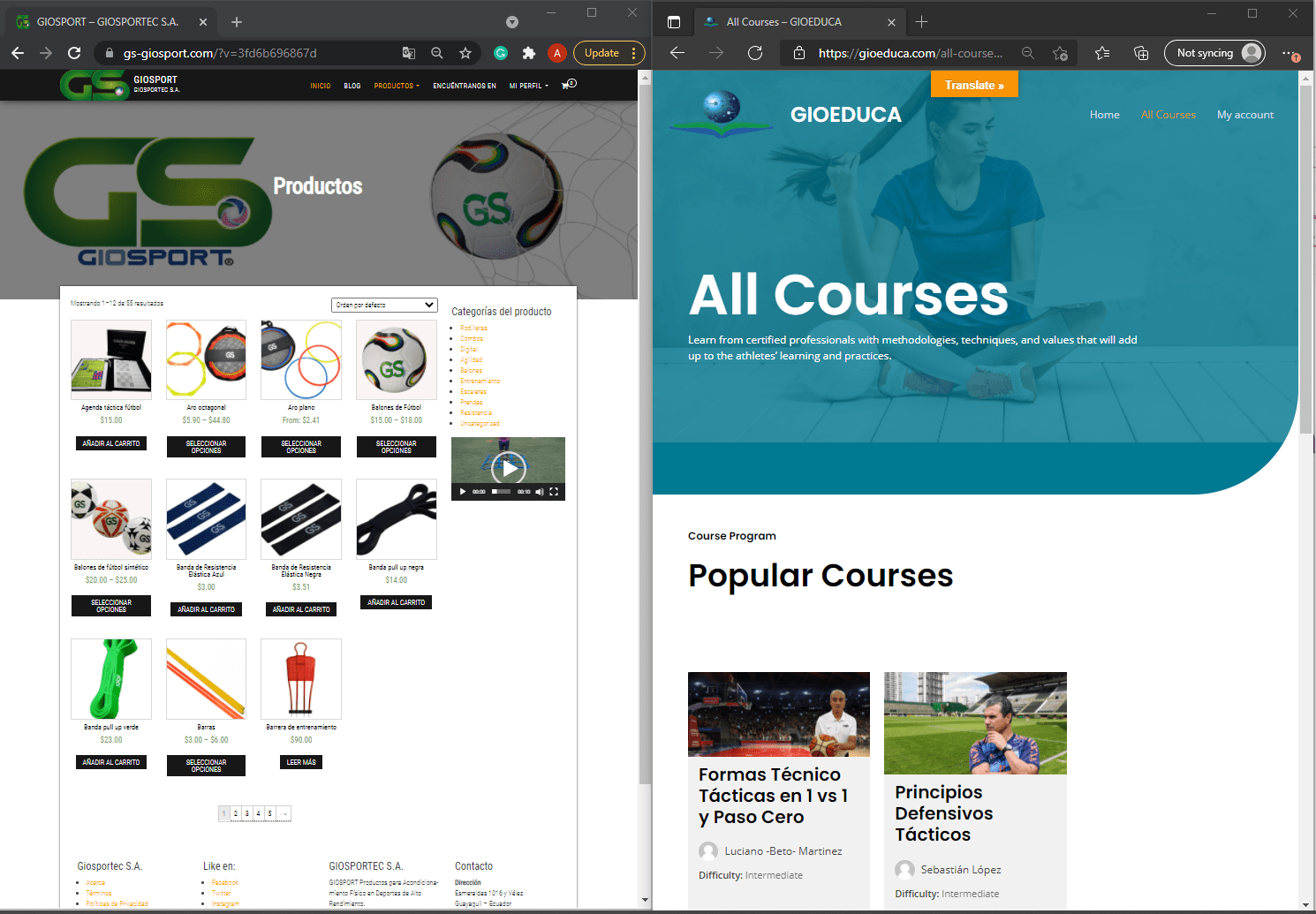The height and width of the screenshot is (914, 1316).
Task: Mute the GIOSPORT video with speaker icon
Action: click(539, 492)
